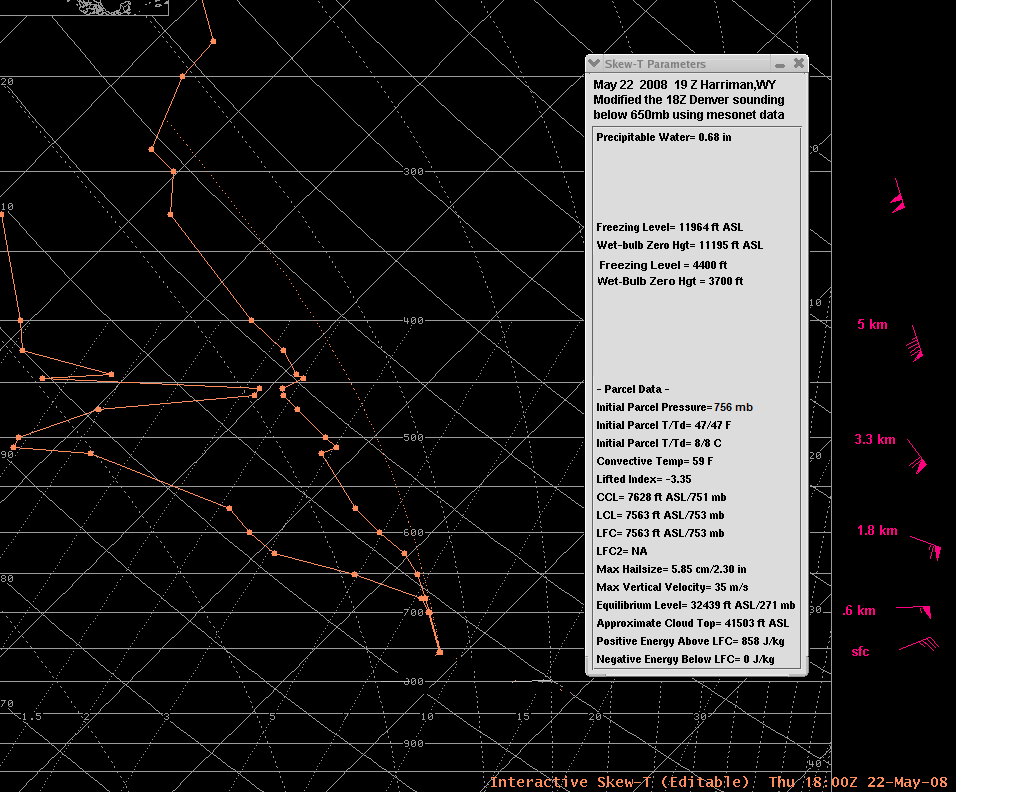Click the '- Parcel Data -' heading
The height and width of the screenshot is (800, 1024).
(633, 389)
